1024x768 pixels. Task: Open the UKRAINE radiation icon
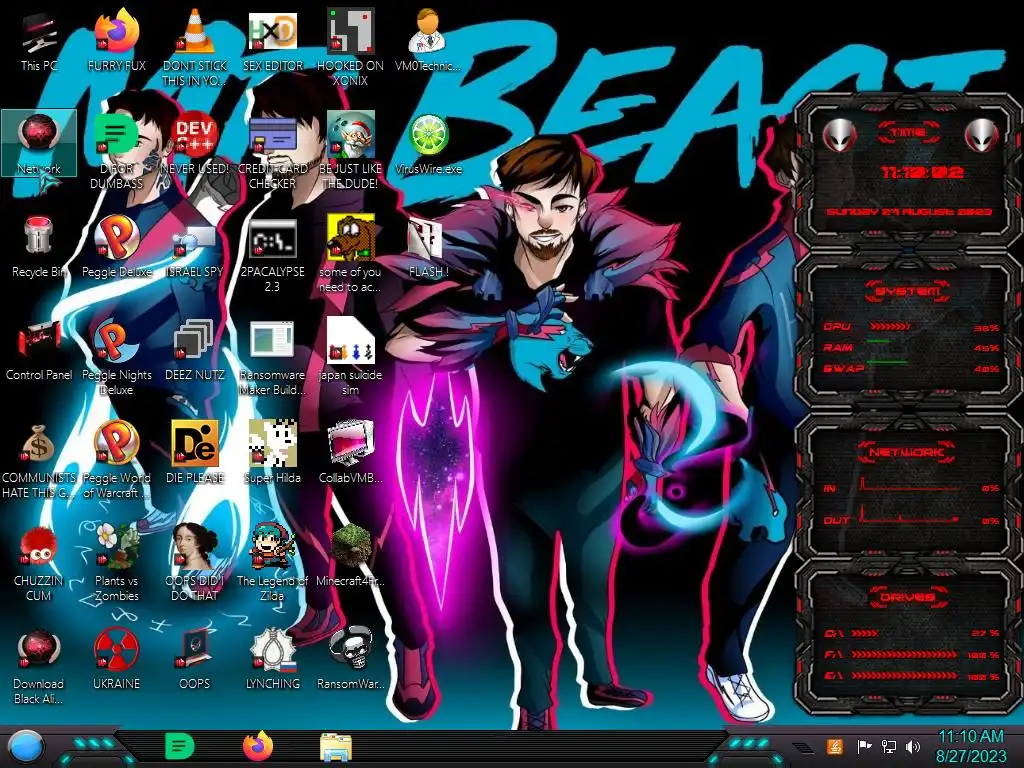click(x=116, y=658)
